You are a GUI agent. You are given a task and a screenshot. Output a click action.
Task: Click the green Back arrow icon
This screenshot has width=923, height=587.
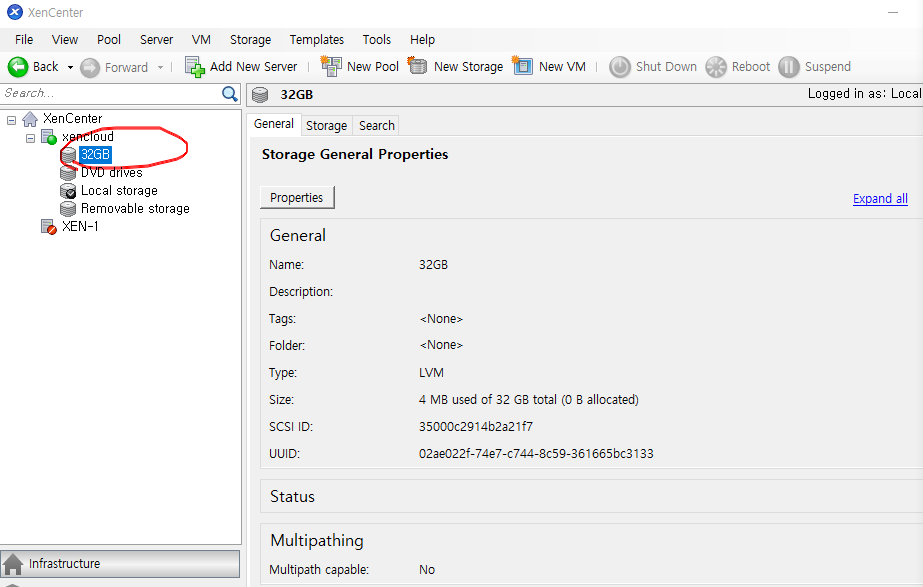[x=18, y=67]
